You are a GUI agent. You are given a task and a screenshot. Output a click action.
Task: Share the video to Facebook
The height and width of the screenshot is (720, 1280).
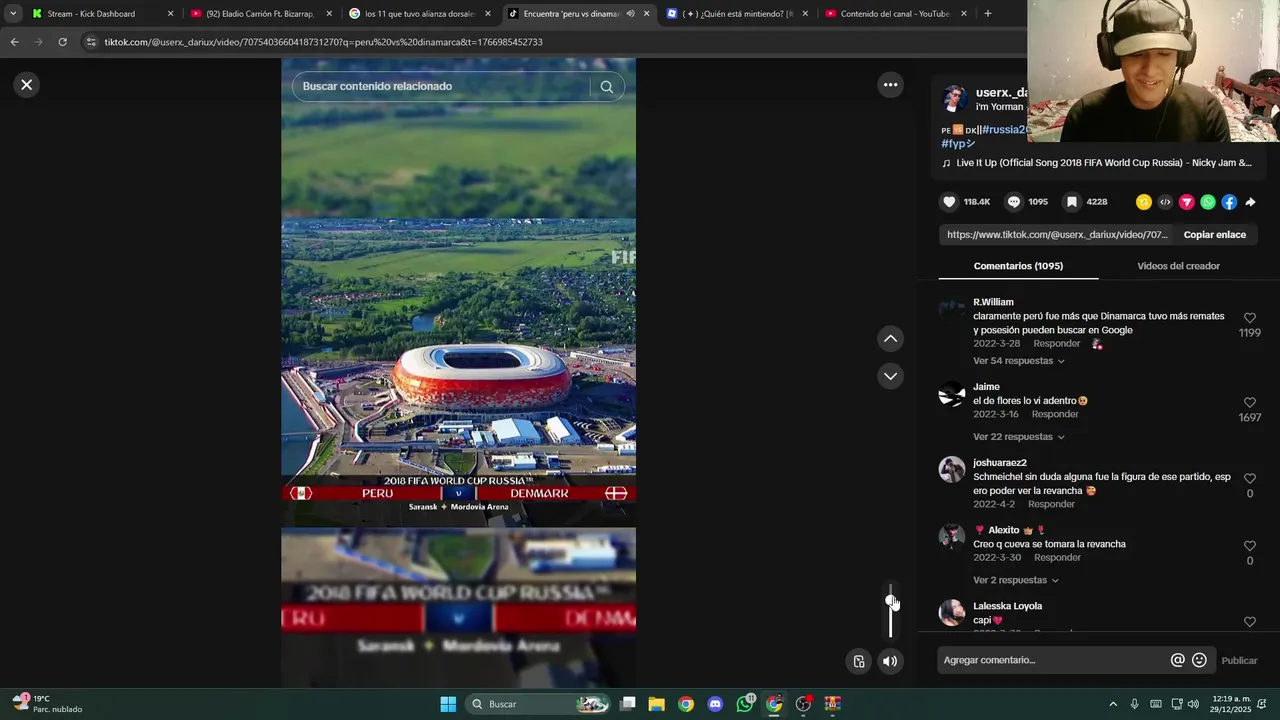(1229, 202)
